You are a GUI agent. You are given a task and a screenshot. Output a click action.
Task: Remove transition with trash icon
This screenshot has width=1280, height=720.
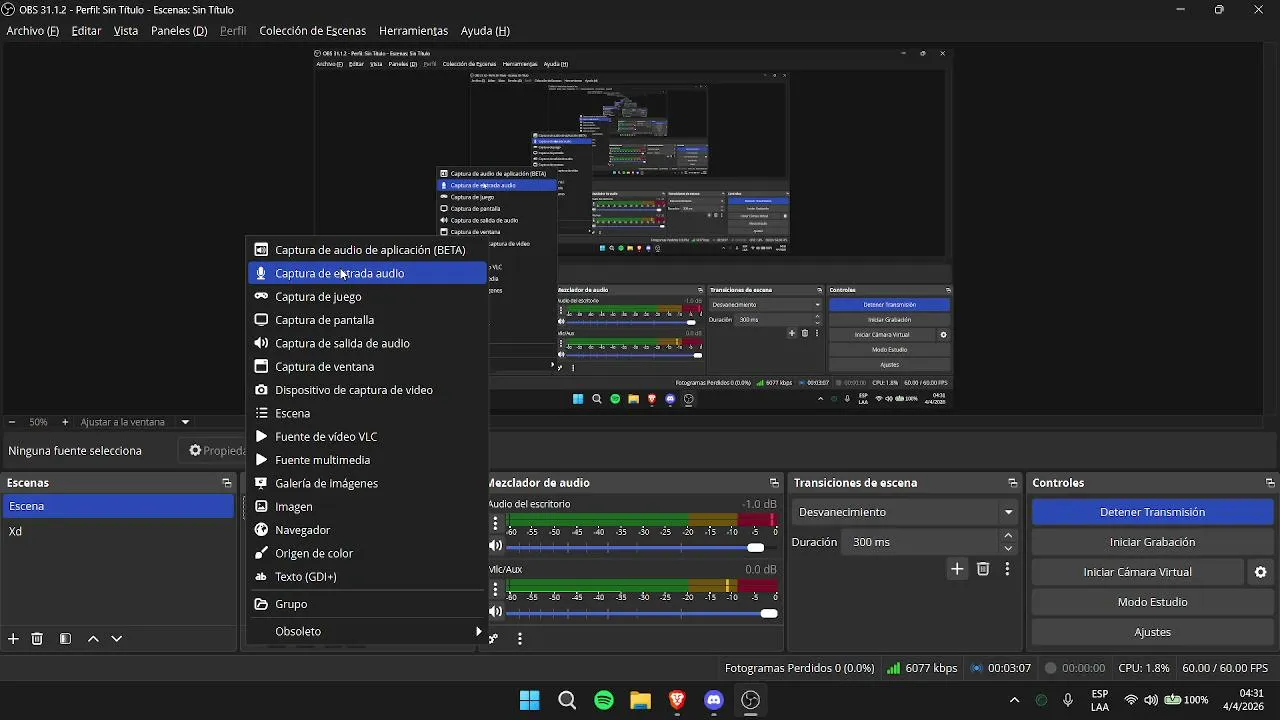point(983,569)
